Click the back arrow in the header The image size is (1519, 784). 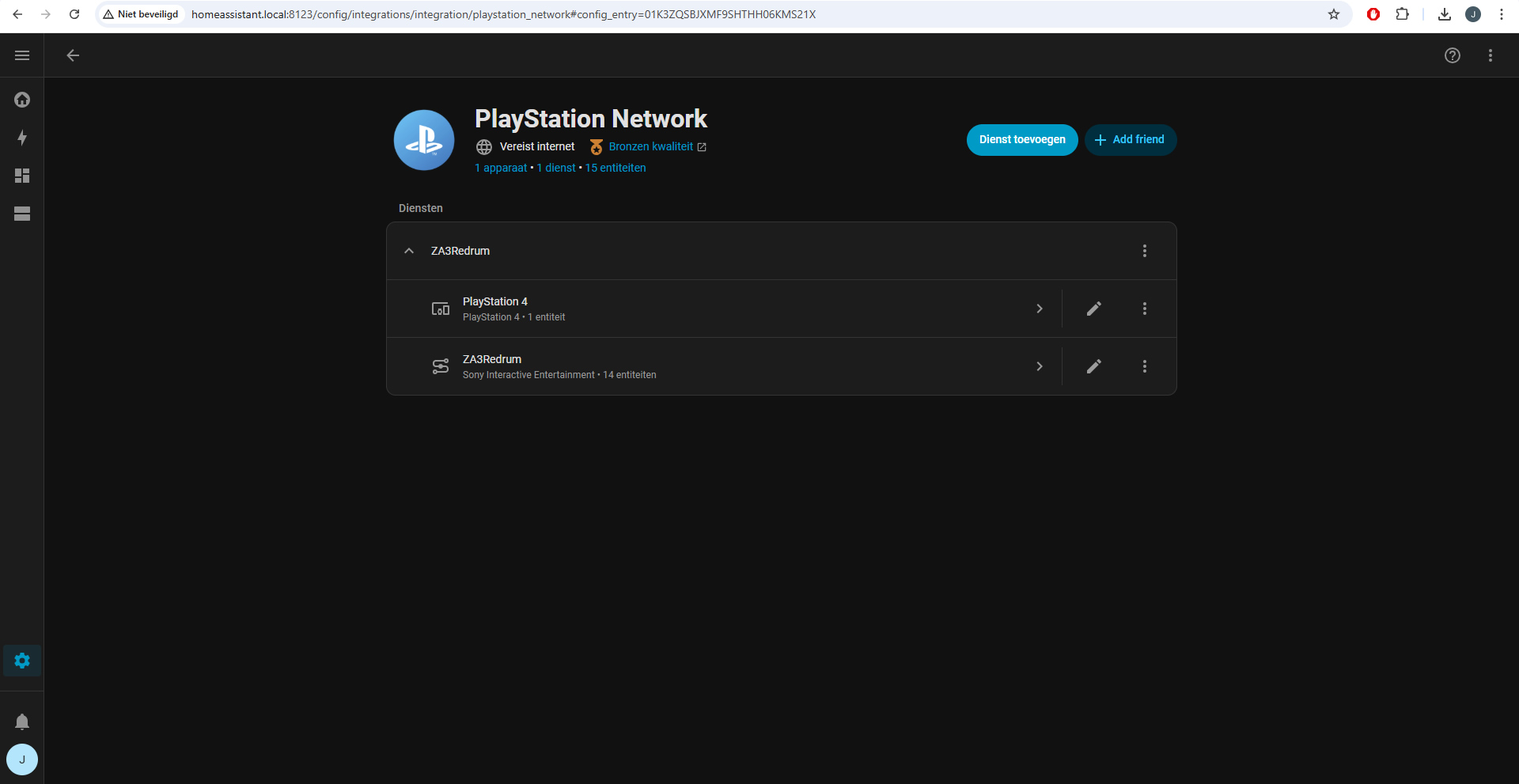(73, 55)
